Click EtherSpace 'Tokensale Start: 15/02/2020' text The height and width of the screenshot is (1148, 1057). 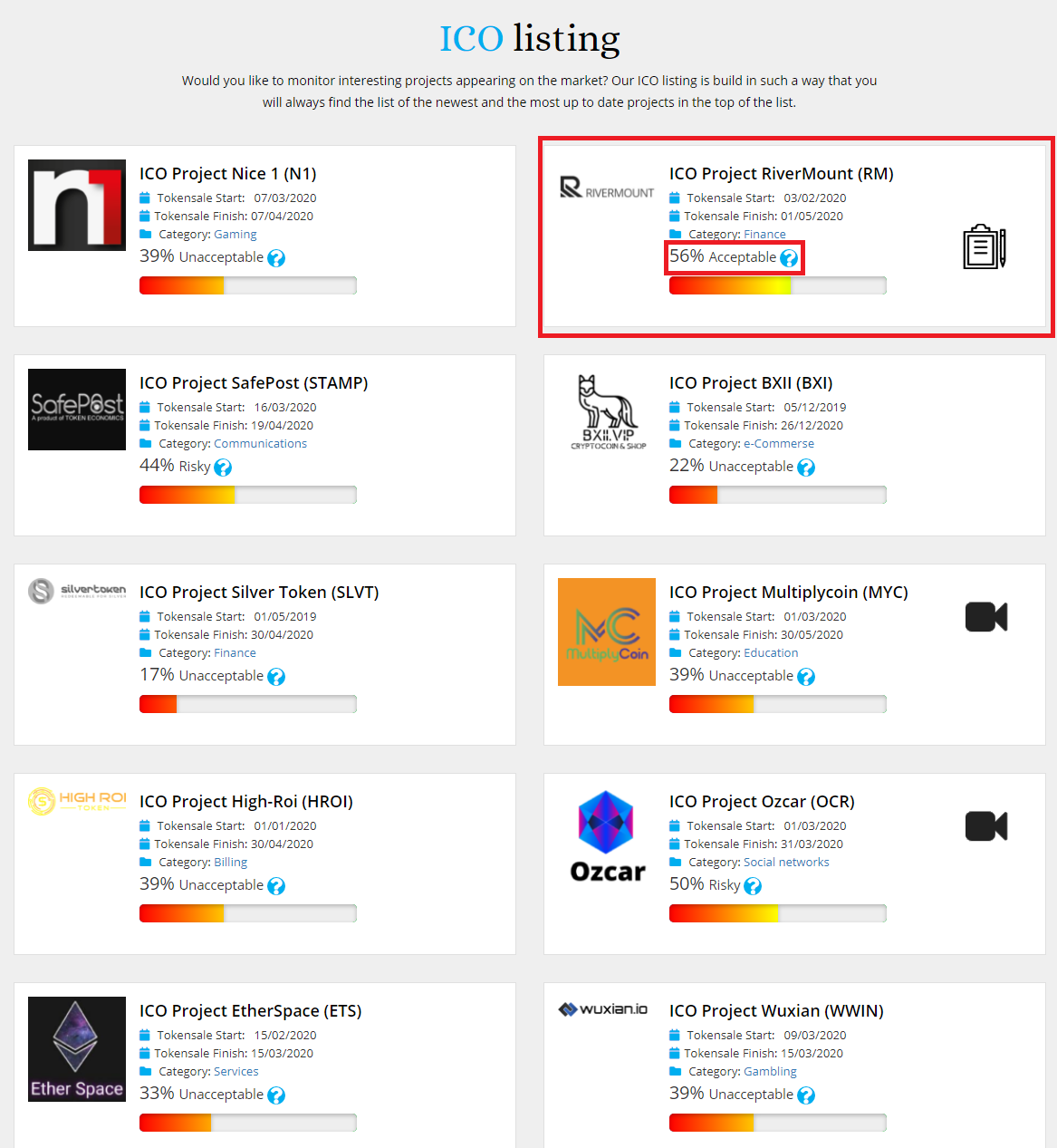click(x=236, y=1035)
